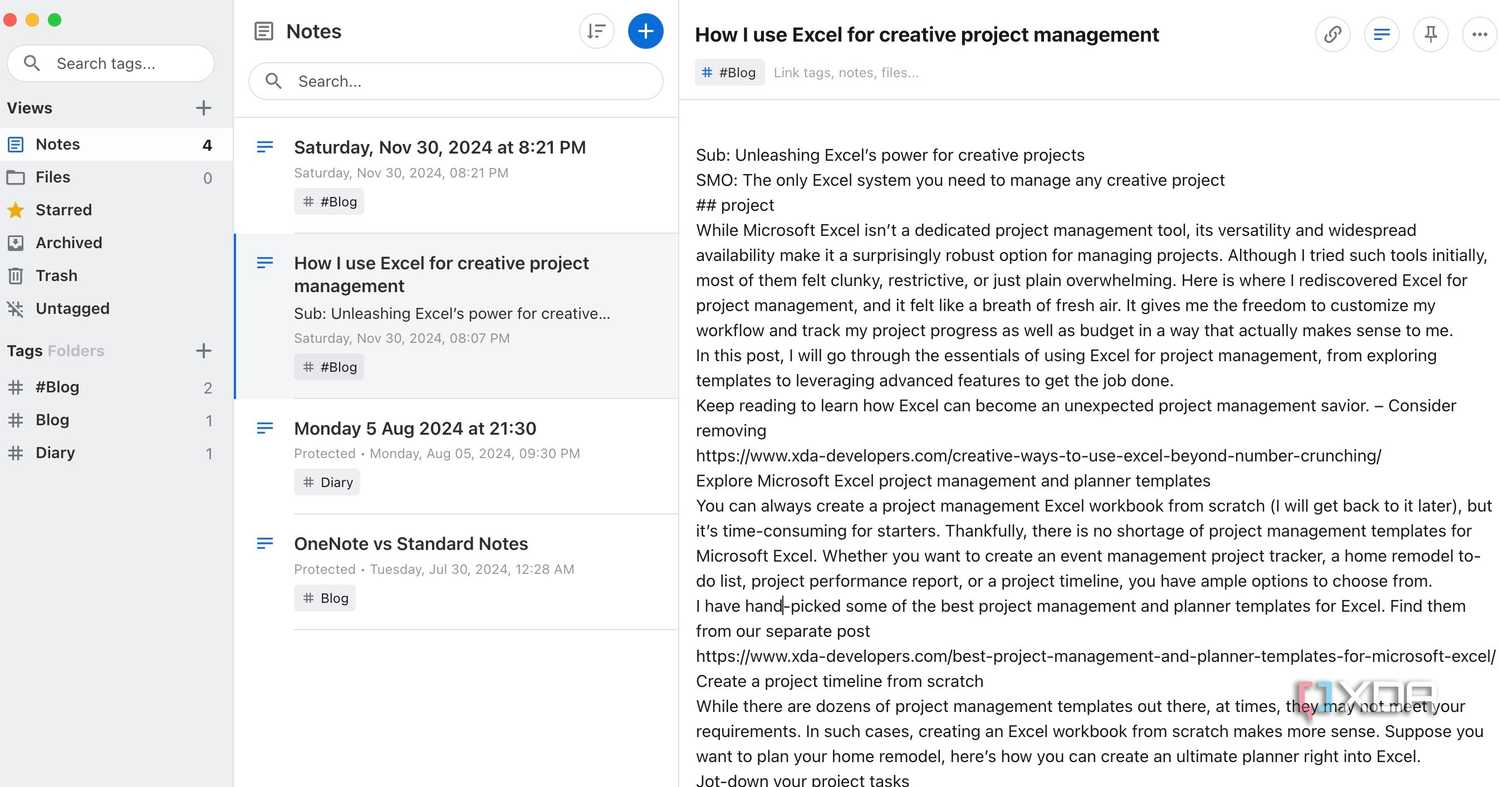Click the note title in the editor header

tap(927, 35)
